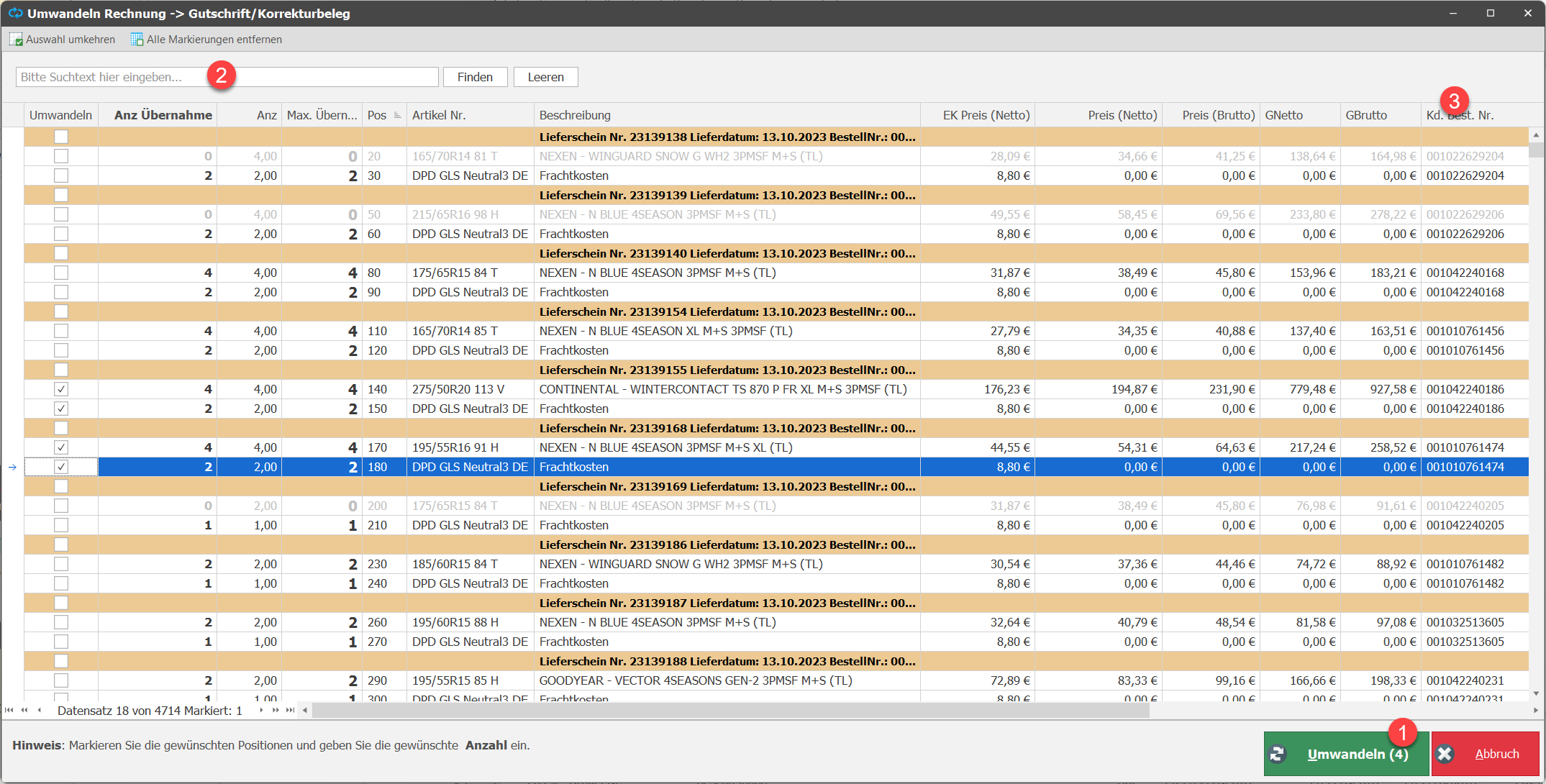The width and height of the screenshot is (1546, 784).
Task: Click the Leeren button
Action: [546, 77]
